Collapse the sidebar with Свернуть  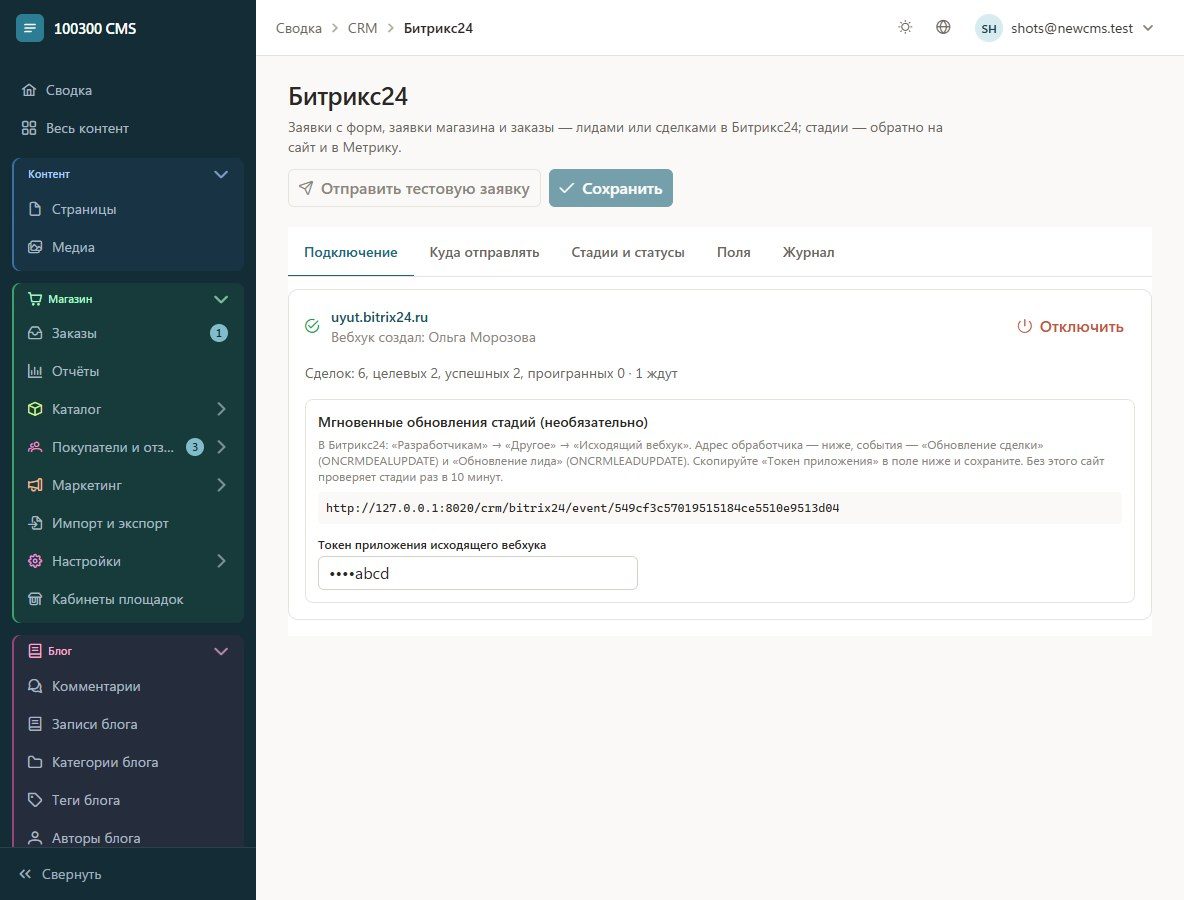[x=60, y=874]
